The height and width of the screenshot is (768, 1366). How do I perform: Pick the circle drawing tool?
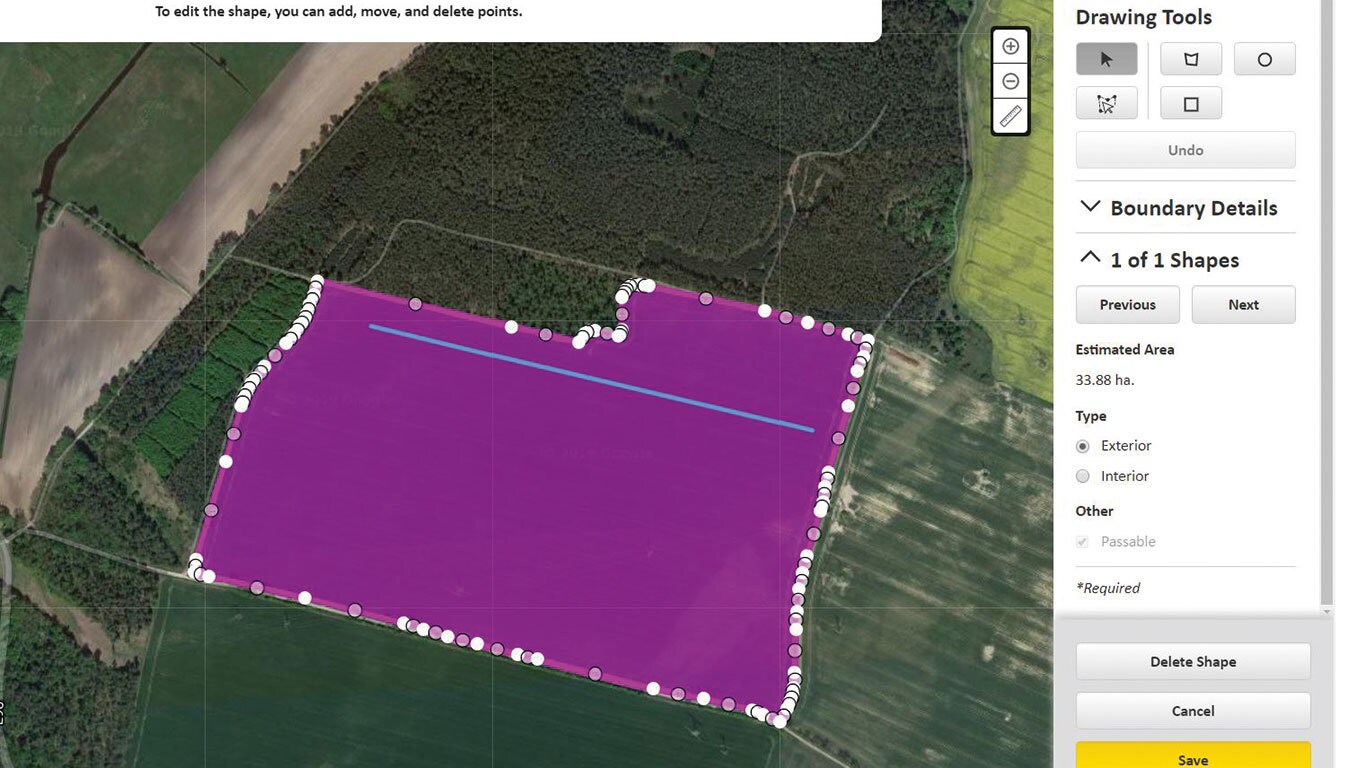pyautogui.click(x=1264, y=59)
